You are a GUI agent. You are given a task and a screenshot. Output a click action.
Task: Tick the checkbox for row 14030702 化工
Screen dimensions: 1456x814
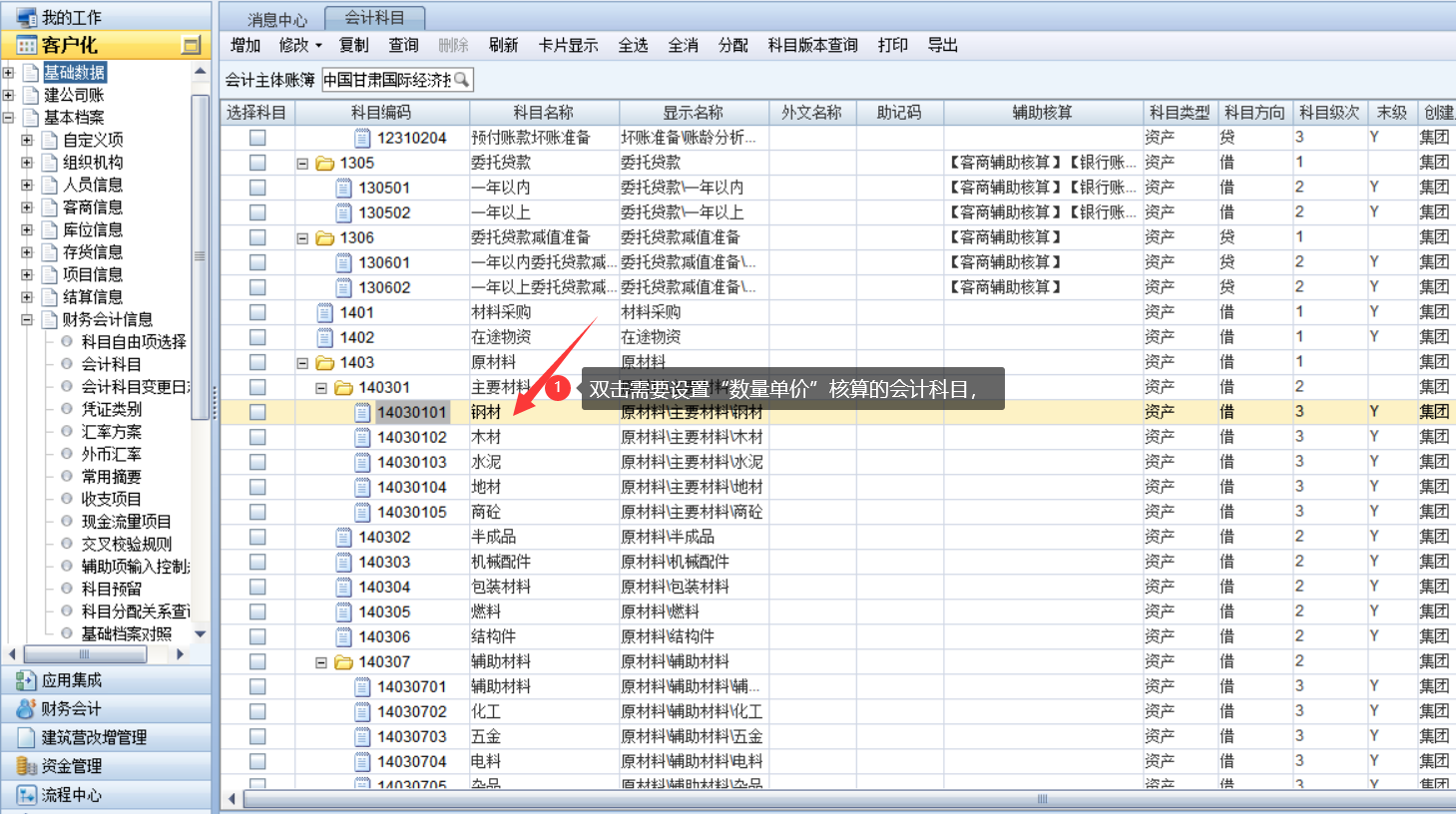tap(257, 711)
